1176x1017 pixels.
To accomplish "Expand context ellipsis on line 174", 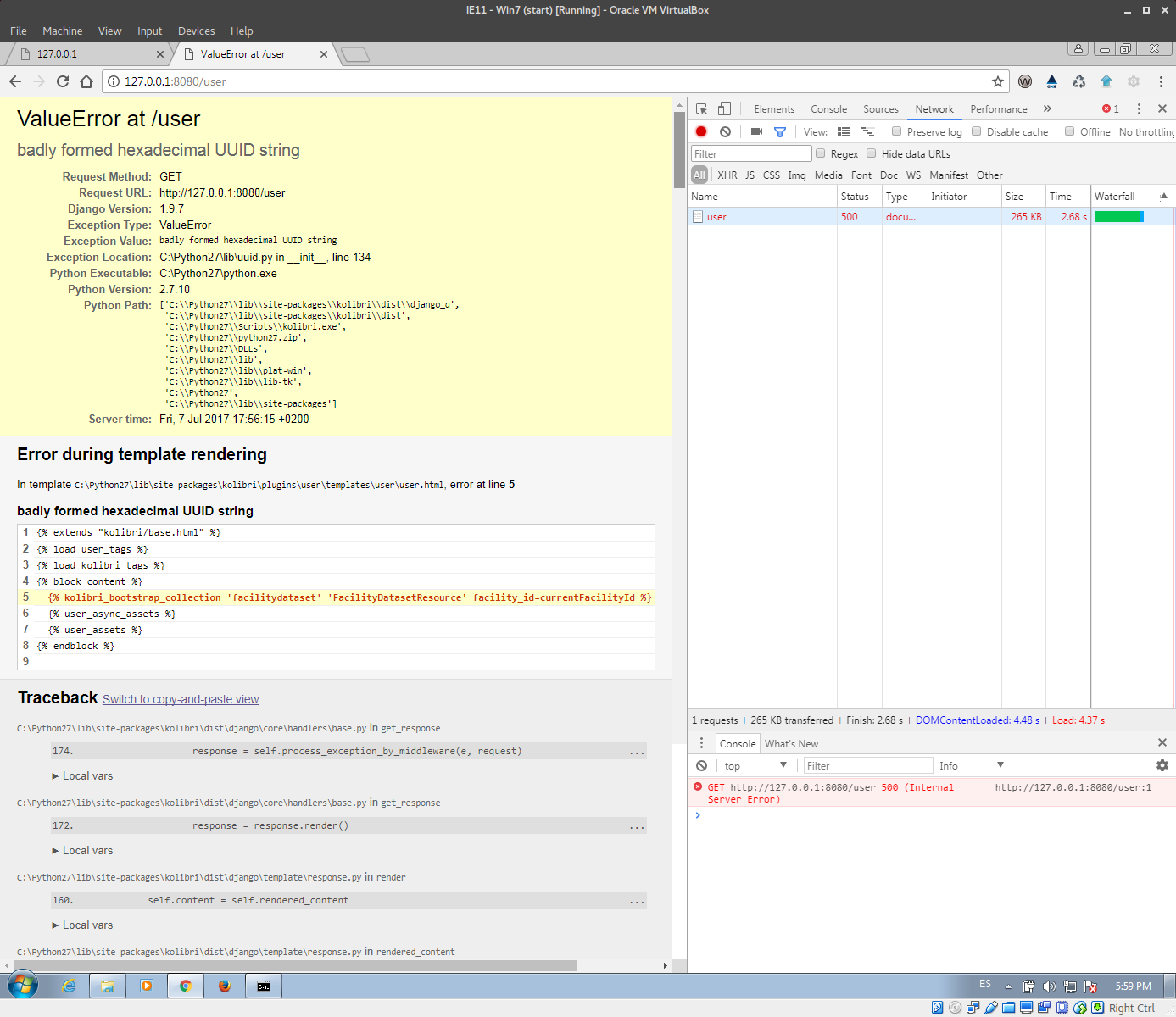I will pyautogui.click(x=637, y=752).
